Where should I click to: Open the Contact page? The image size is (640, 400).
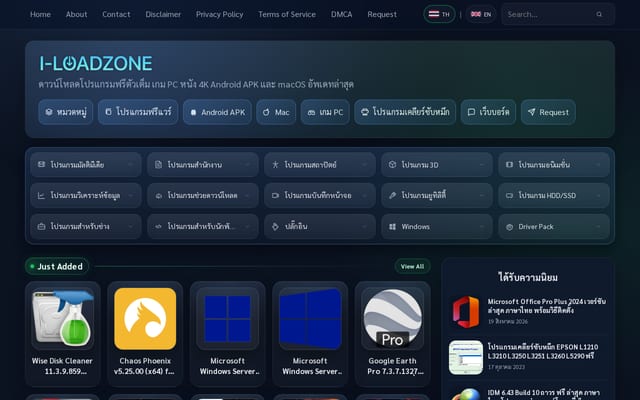coord(116,14)
